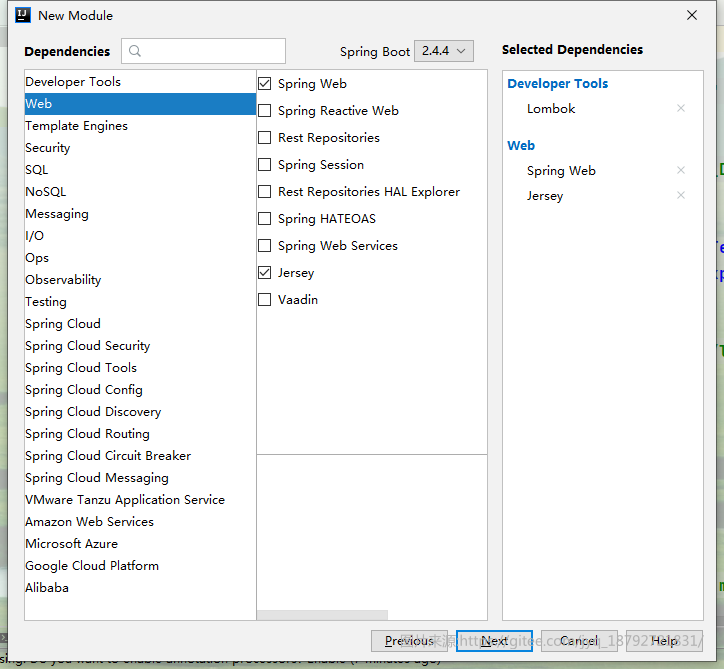Click Spring Web in Selected Dependencies panel

coord(561,171)
